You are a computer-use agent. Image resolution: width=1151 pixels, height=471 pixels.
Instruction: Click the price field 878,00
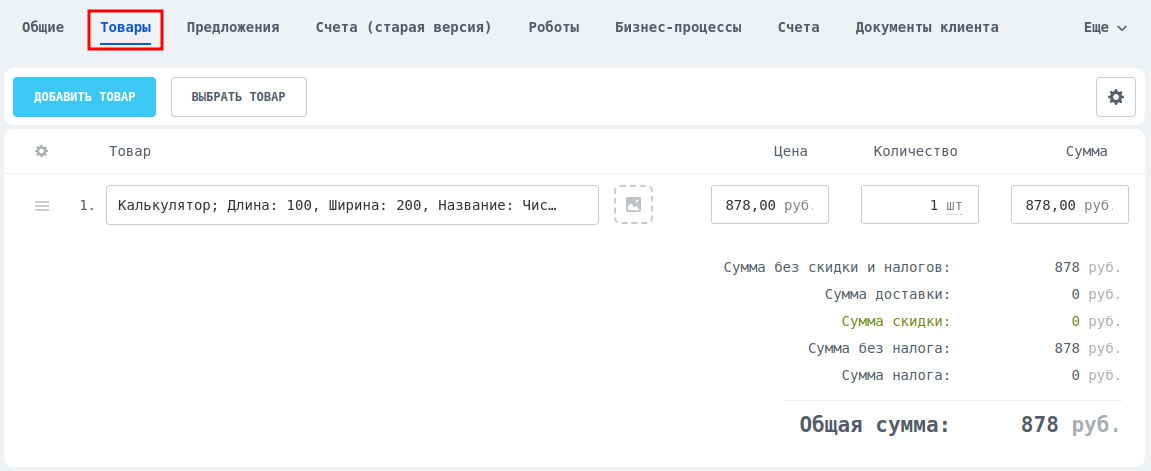[770, 205]
